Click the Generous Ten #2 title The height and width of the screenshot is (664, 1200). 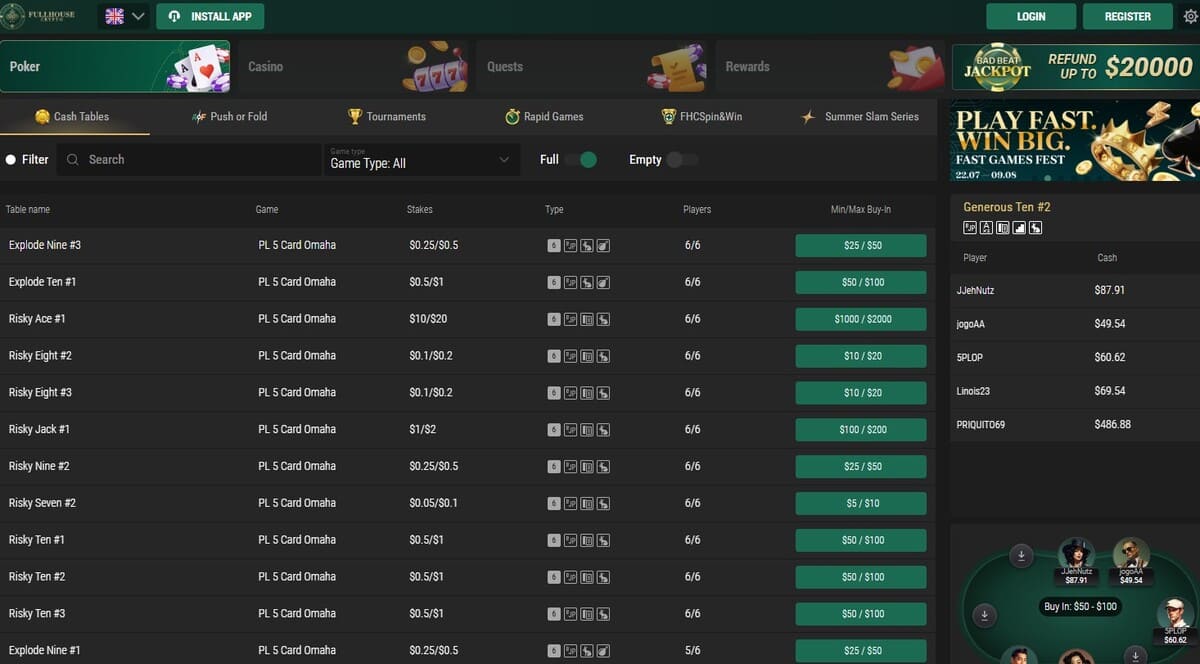pos(1007,207)
